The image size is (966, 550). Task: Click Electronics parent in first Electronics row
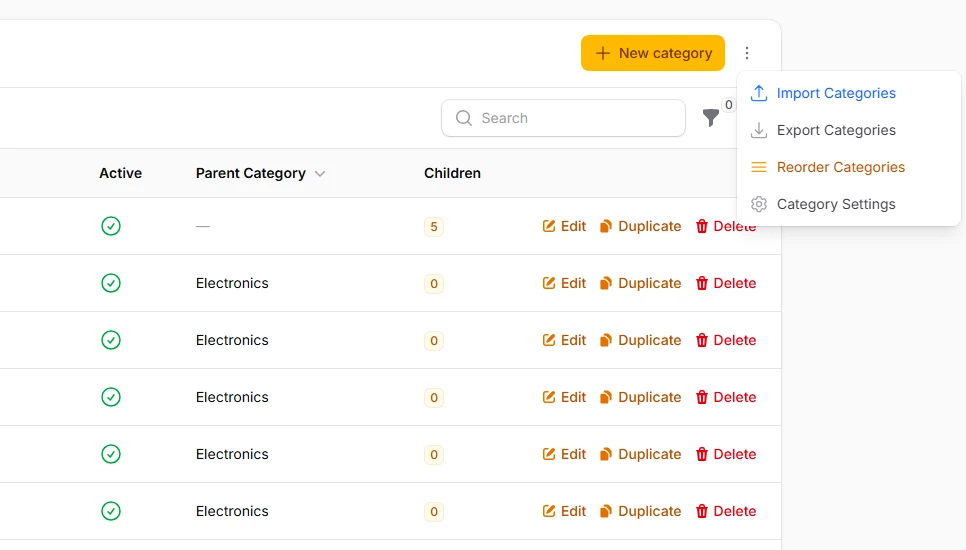pos(232,283)
